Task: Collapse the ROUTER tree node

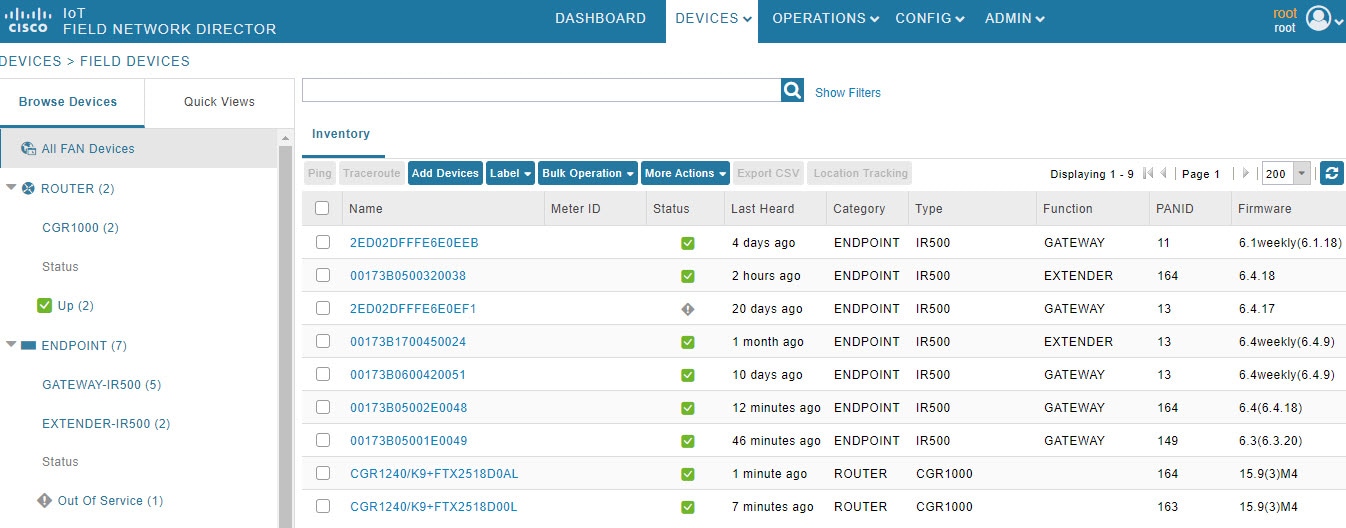Action: pyautogui.click(x=12, y=188)
